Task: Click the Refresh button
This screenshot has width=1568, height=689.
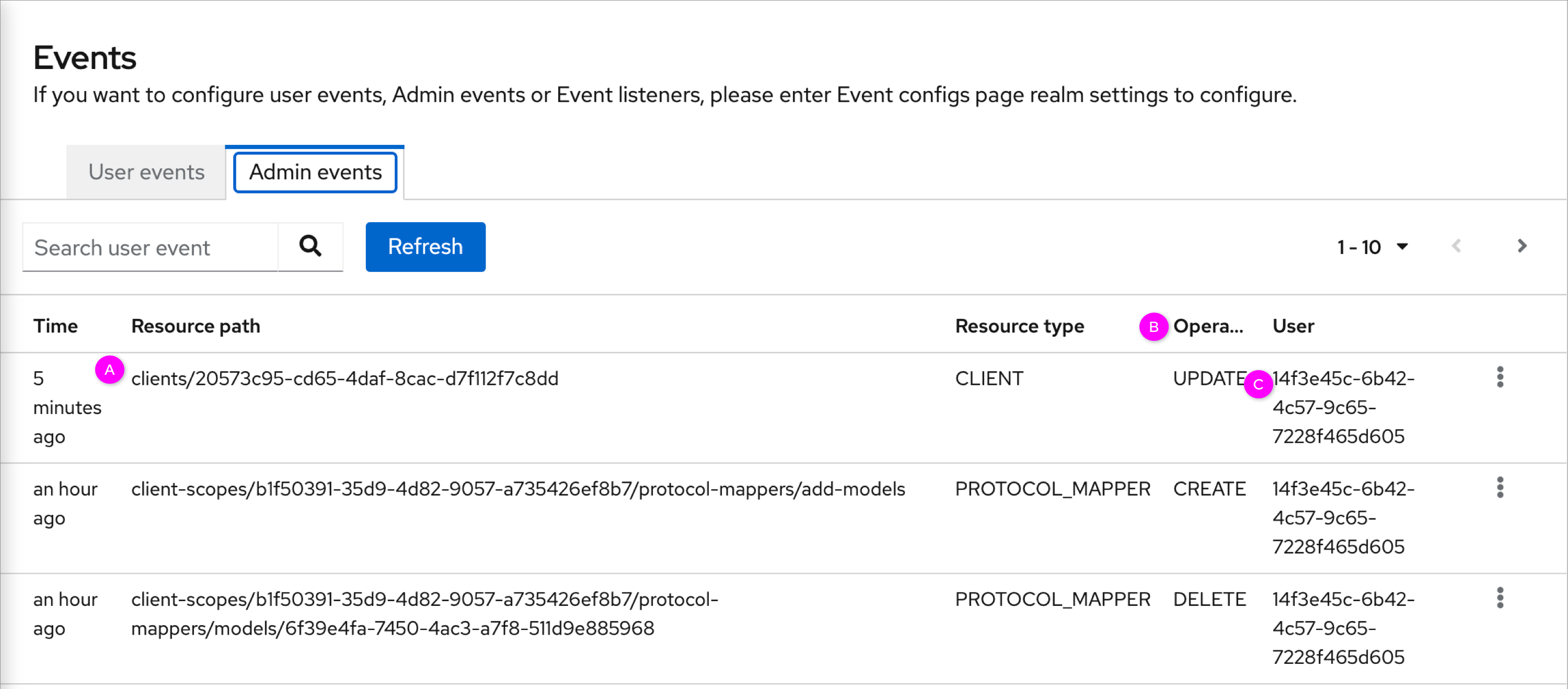Action: pos(425,247)
